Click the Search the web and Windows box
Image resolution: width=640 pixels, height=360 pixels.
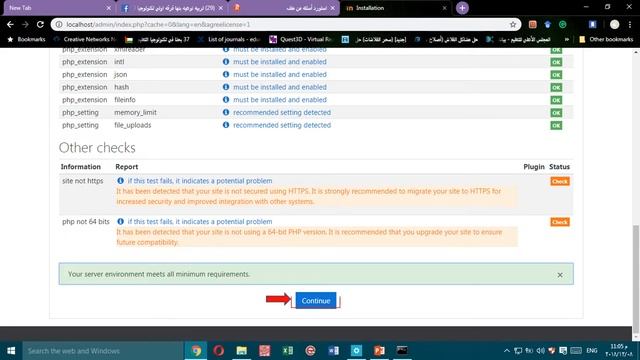pyautogui.click(x=103, y=351)
